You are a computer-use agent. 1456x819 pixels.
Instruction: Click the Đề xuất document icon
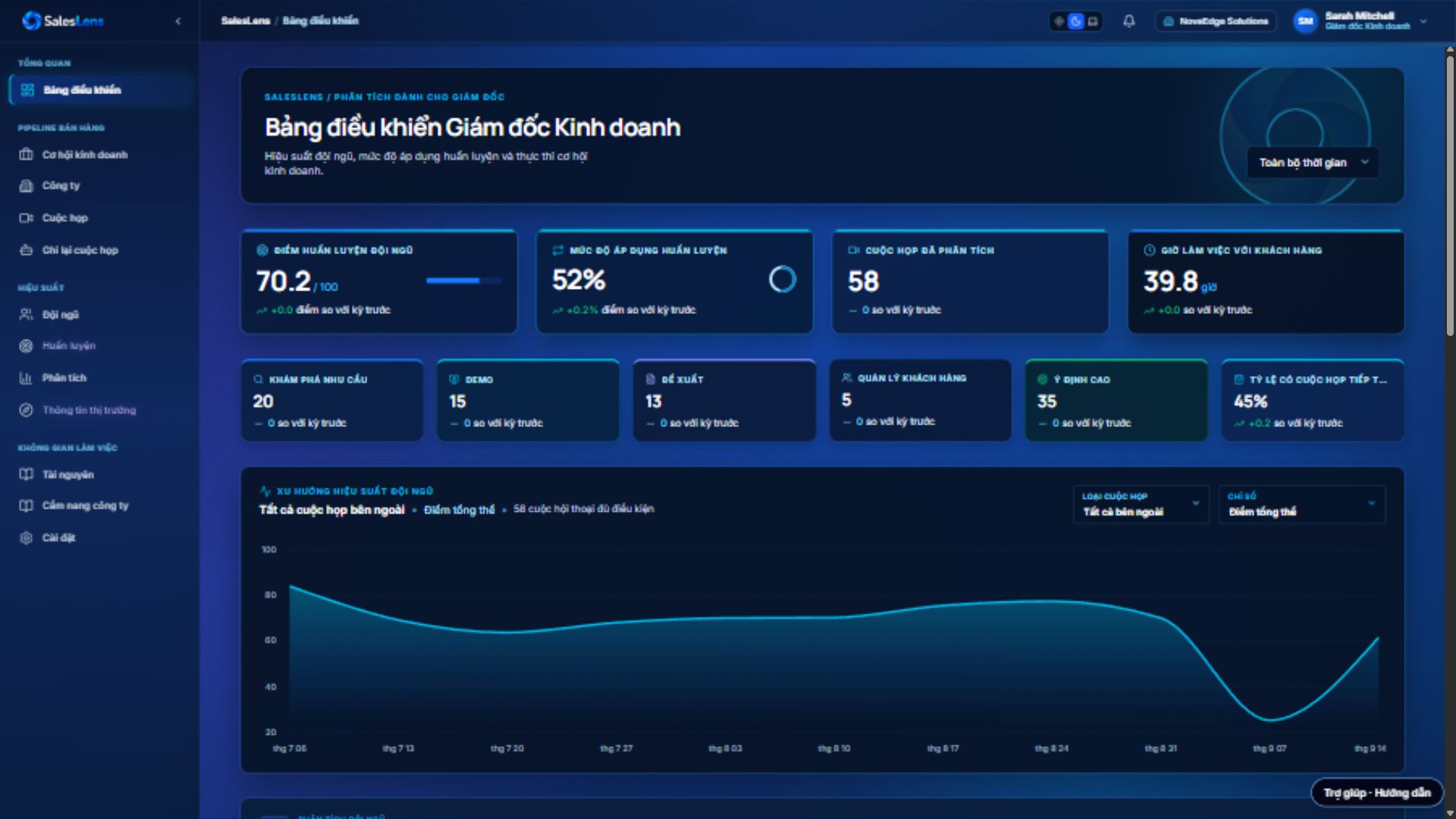pyautogui.click(x=651, y=379)
